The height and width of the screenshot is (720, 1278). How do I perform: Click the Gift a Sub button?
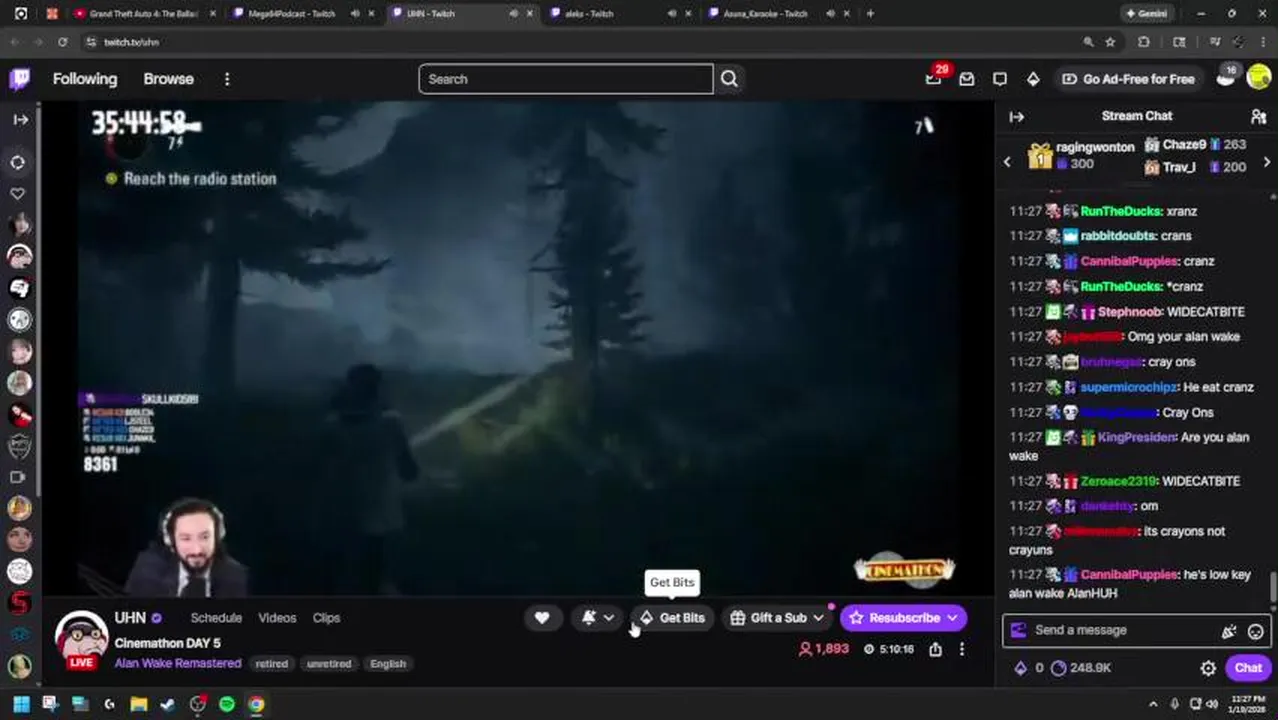(777, 618)
